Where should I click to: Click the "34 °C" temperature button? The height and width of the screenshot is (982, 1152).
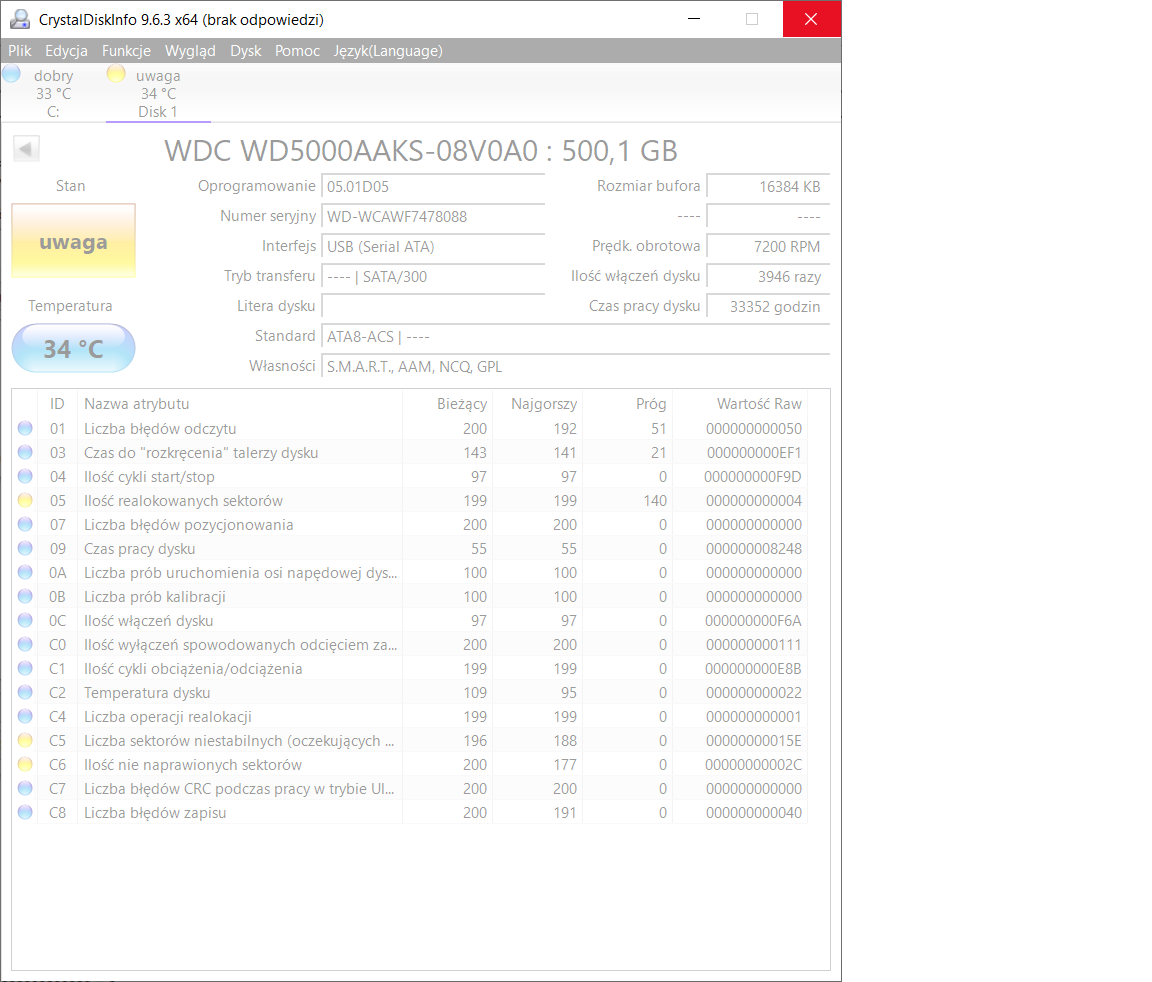point(73,348)
